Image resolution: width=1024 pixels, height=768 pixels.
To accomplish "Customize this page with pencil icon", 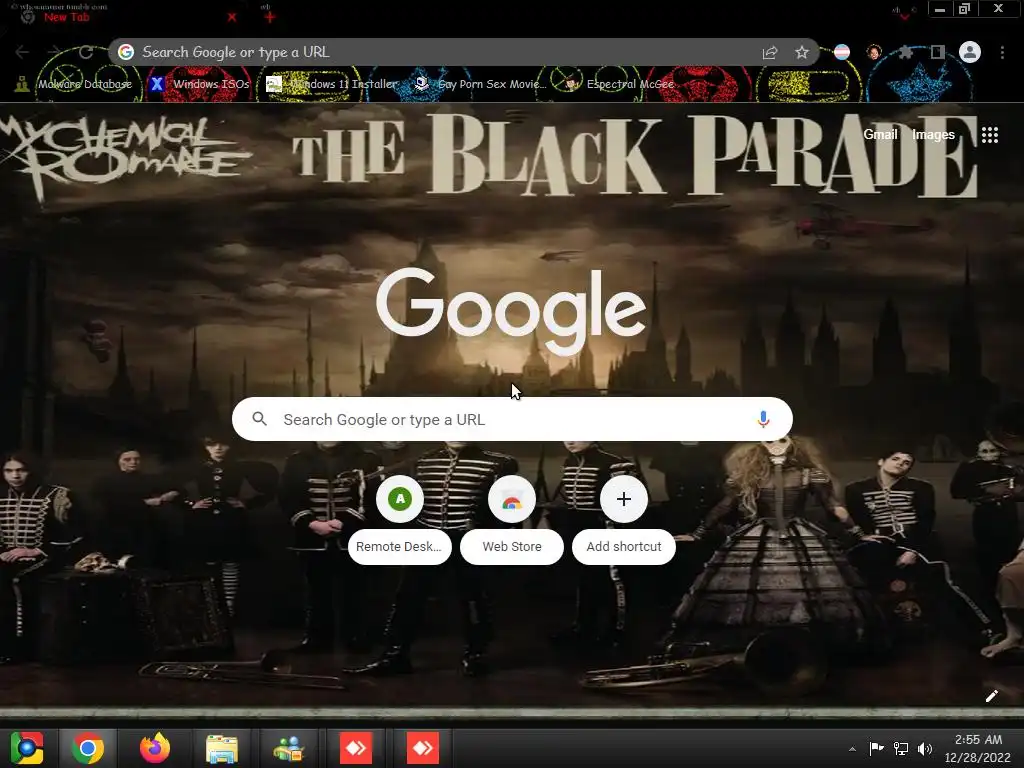I will tap(991, 696).
